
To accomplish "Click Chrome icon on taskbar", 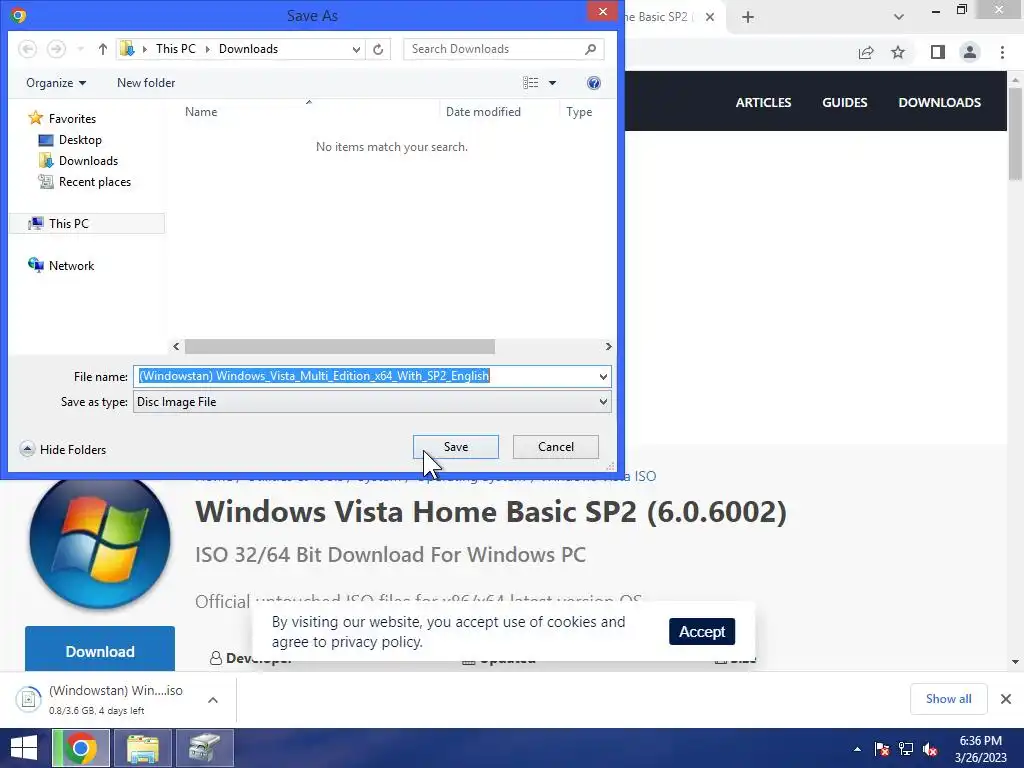I will (81, 748).
